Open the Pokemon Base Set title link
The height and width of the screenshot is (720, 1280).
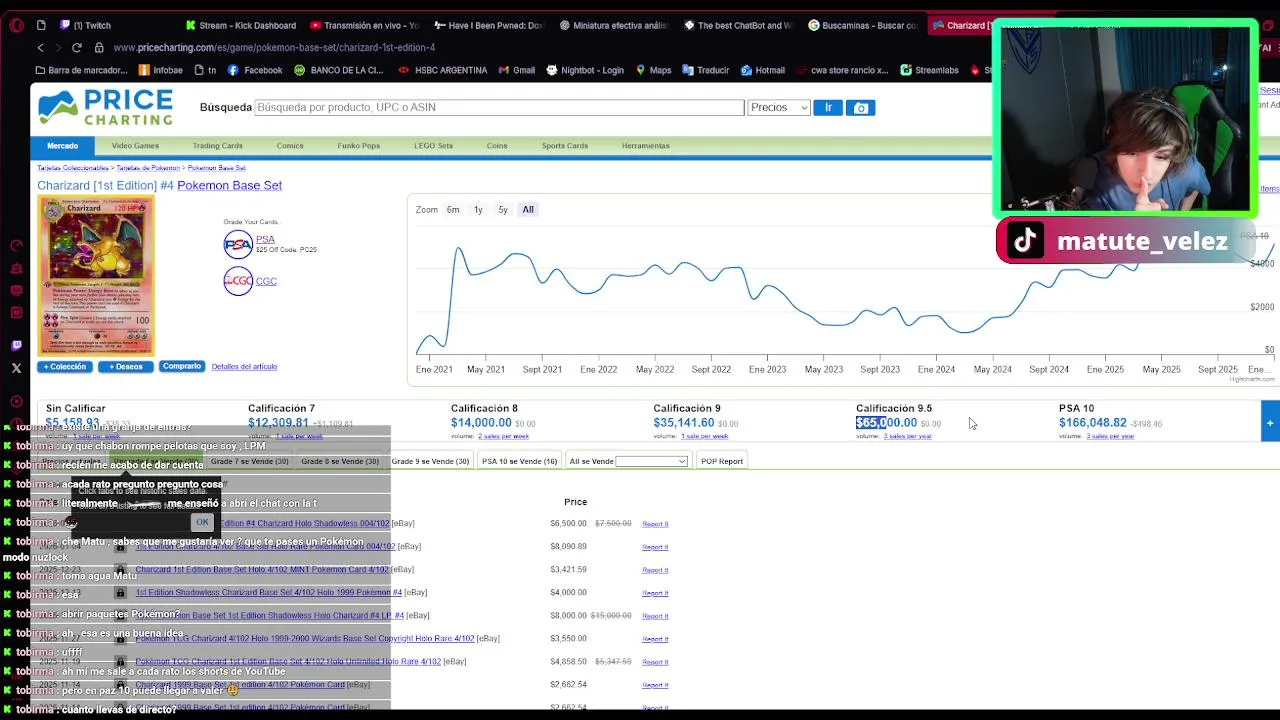[229, 185]
